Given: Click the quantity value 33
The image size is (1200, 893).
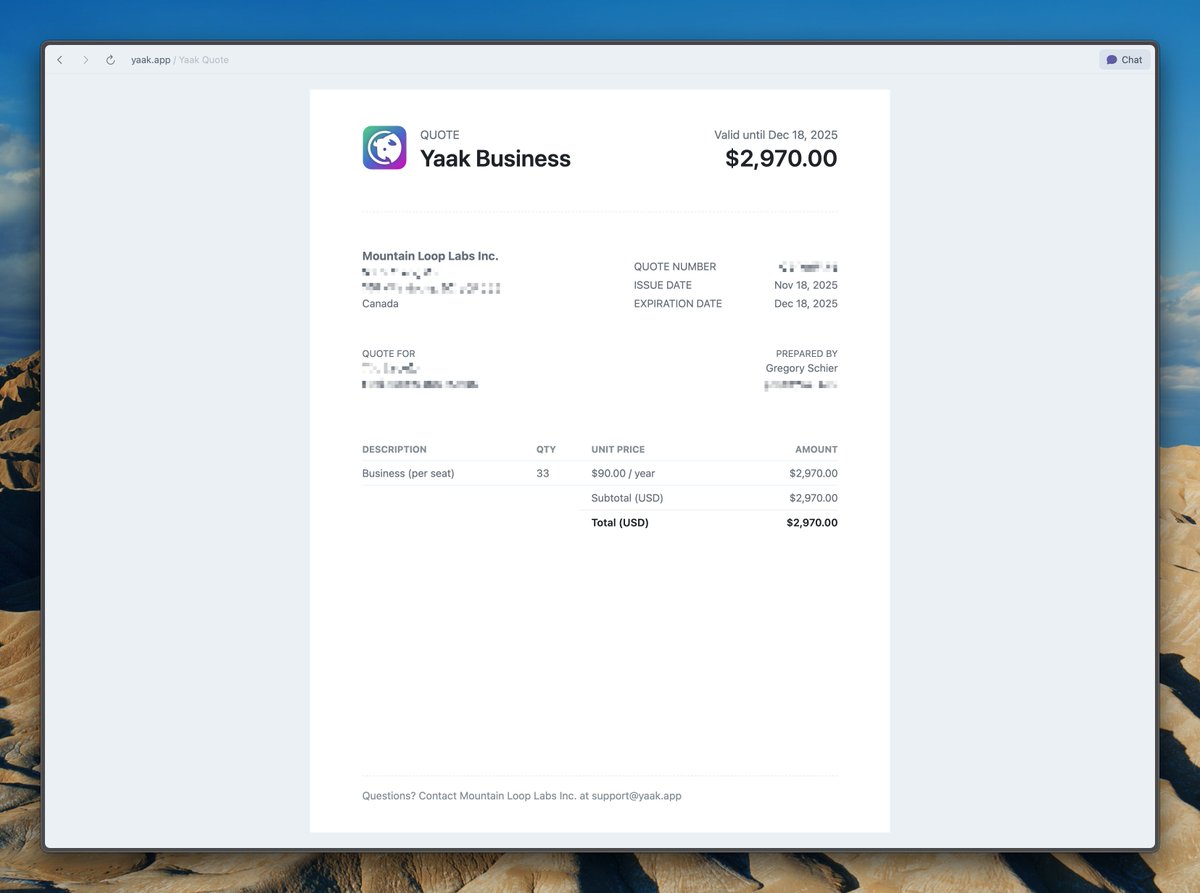Looking at the screenshot, I should coord(543,474).
